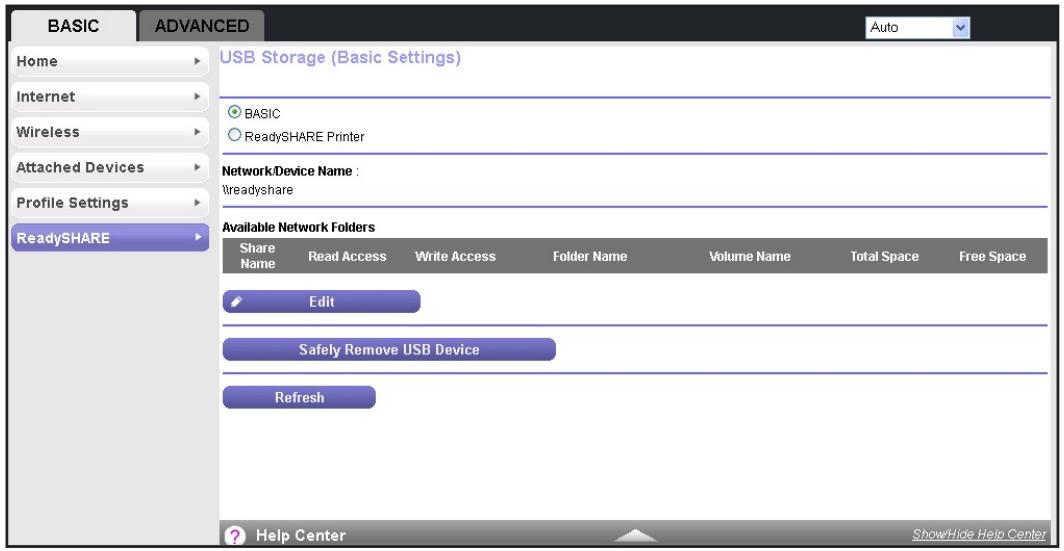Click the Refresh button

(299, 398)
